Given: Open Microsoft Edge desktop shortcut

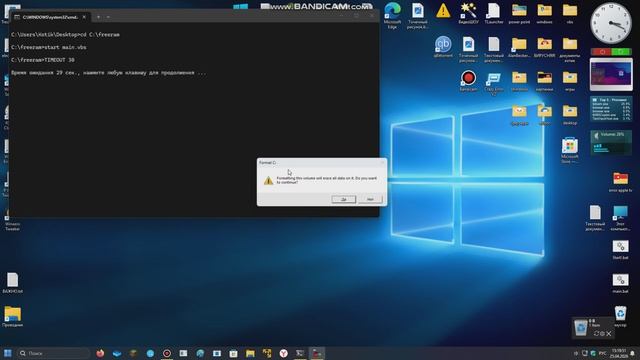Looking at the screenshot, I should point(392,15).
